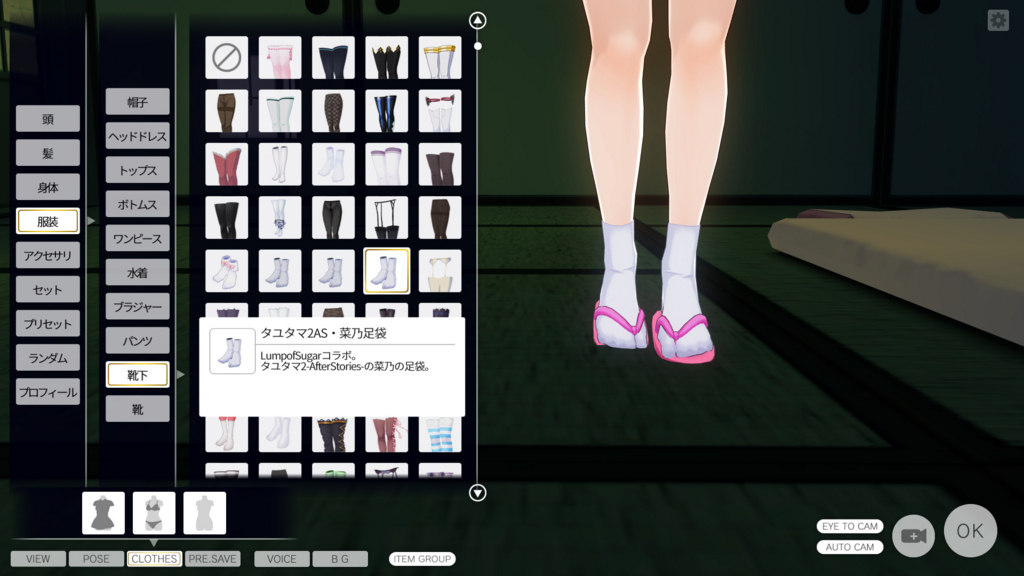Select the 帽子 (hat) subcategory
Viewport: 1024px width, 576px height.
pos(137,102)
